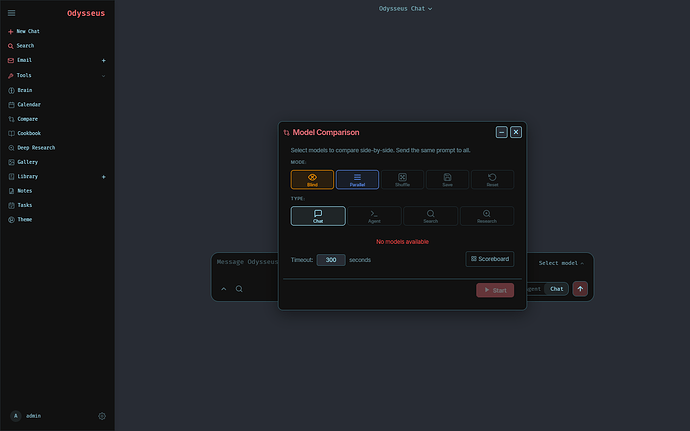Click the Timeout seconds input field
Image resolution: width=690 pixels, height=431 pixels.
coord(331,260)
